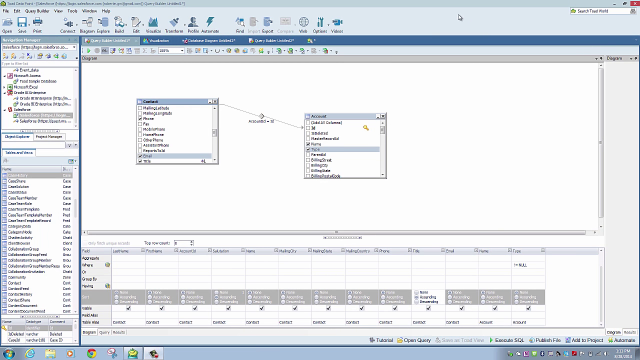The width and height of the screenshot is (640, 360).
Task: Open the Tools menu
Action: tap(72, 11)
